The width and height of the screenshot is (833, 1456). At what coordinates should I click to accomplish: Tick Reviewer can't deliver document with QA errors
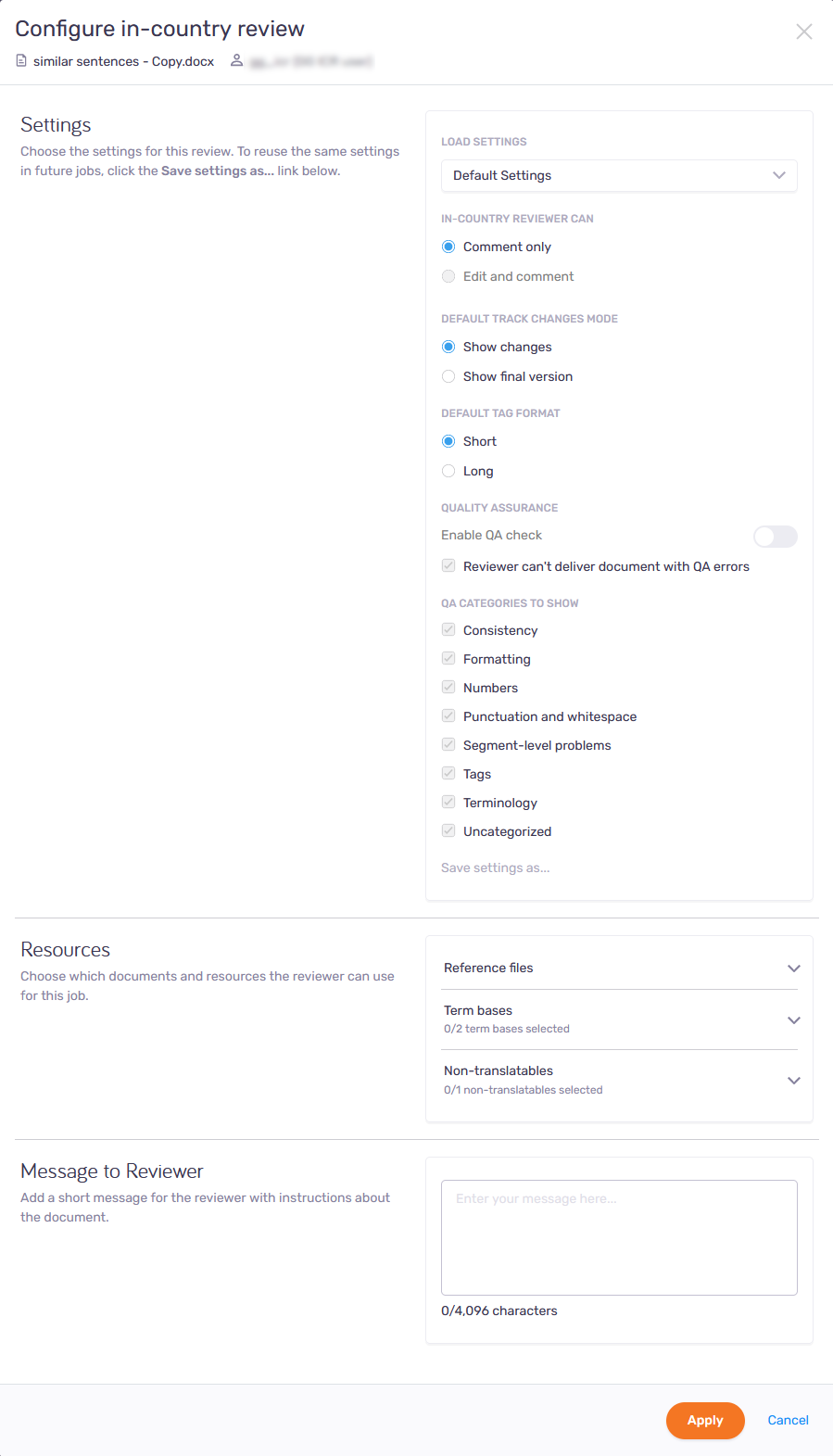coord(448,565)
